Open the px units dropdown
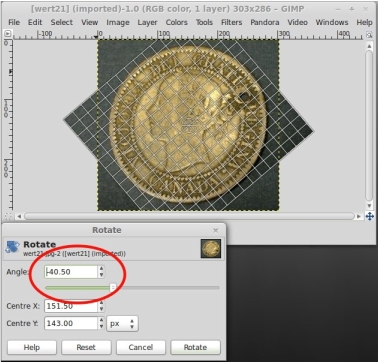378x362 pixels. (x=122, y=323)
